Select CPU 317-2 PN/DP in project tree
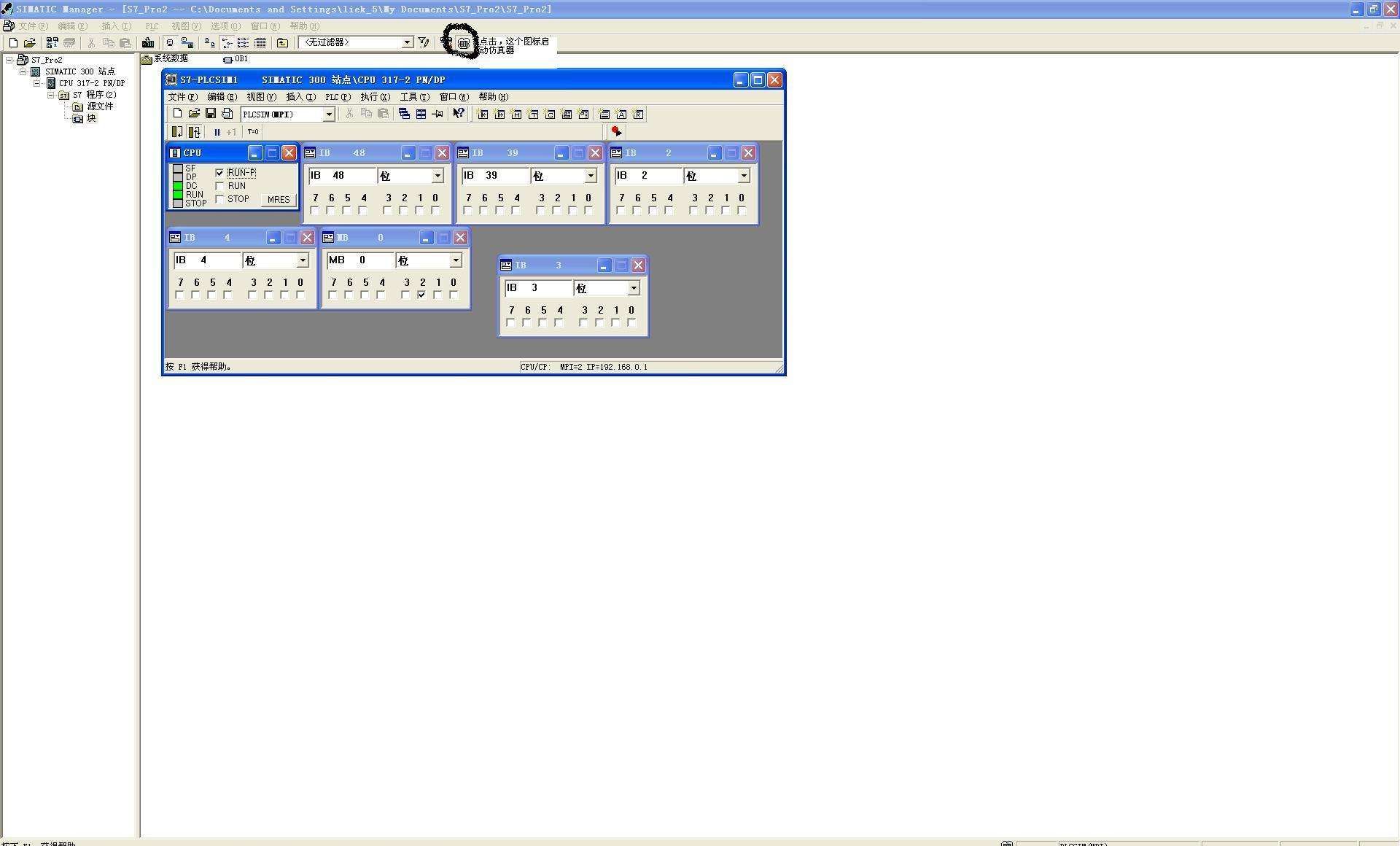Screen dimensions: 1400x846 point(92,83)
